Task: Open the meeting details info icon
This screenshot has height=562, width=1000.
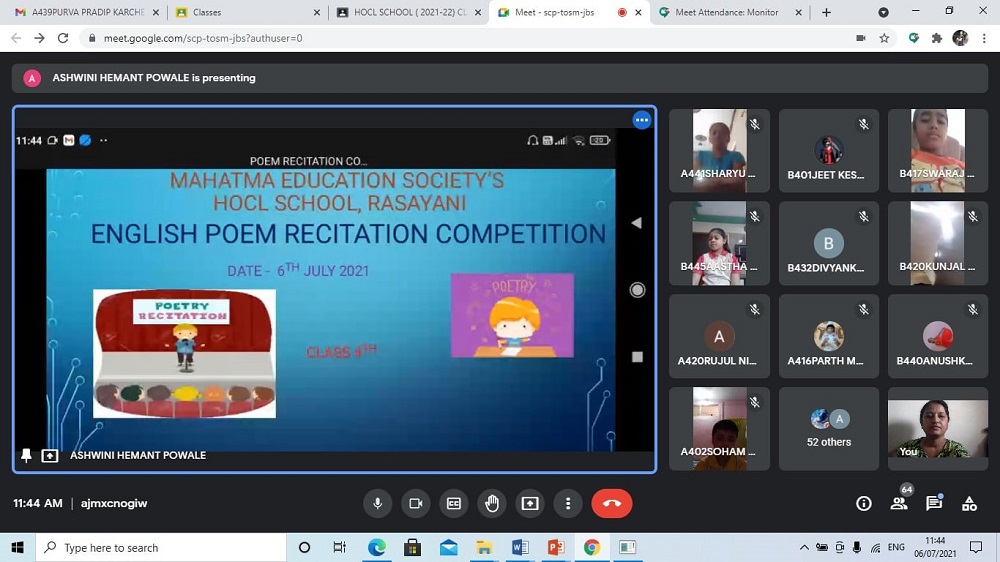Action: [x=864, y=504]
